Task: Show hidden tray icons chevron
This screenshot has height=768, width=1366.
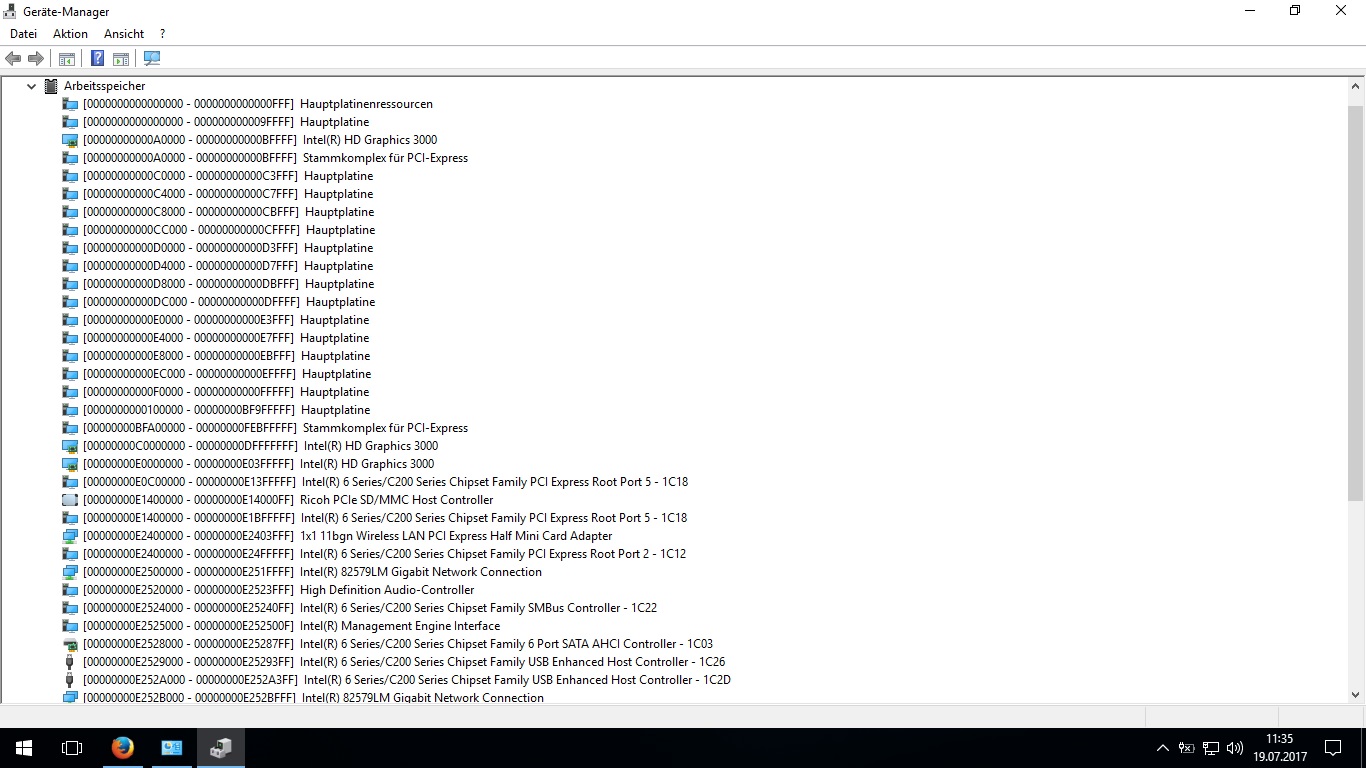Action: click(1162, 748)
